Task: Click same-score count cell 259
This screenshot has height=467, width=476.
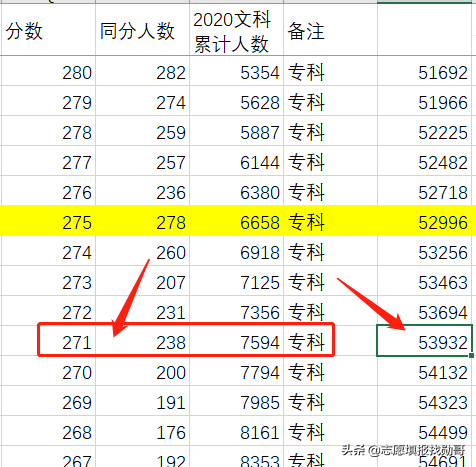Action: coord(142,131)
